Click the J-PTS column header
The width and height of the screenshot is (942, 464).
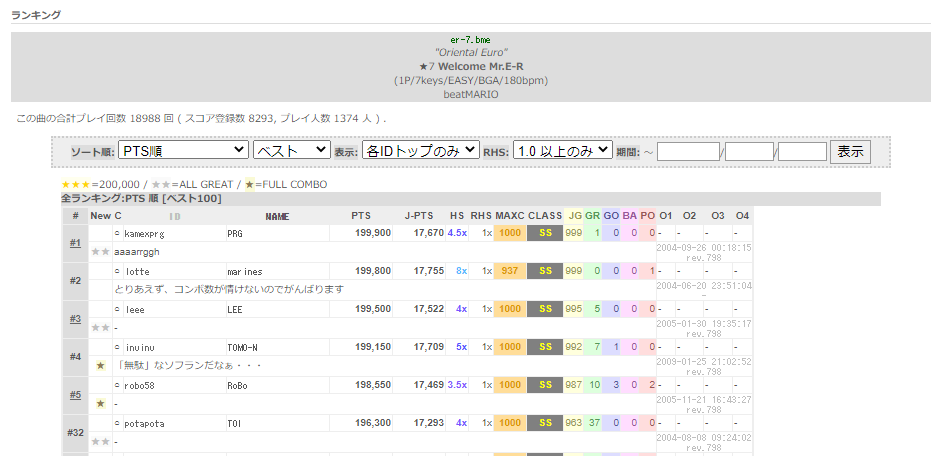[x=419, y=216]
